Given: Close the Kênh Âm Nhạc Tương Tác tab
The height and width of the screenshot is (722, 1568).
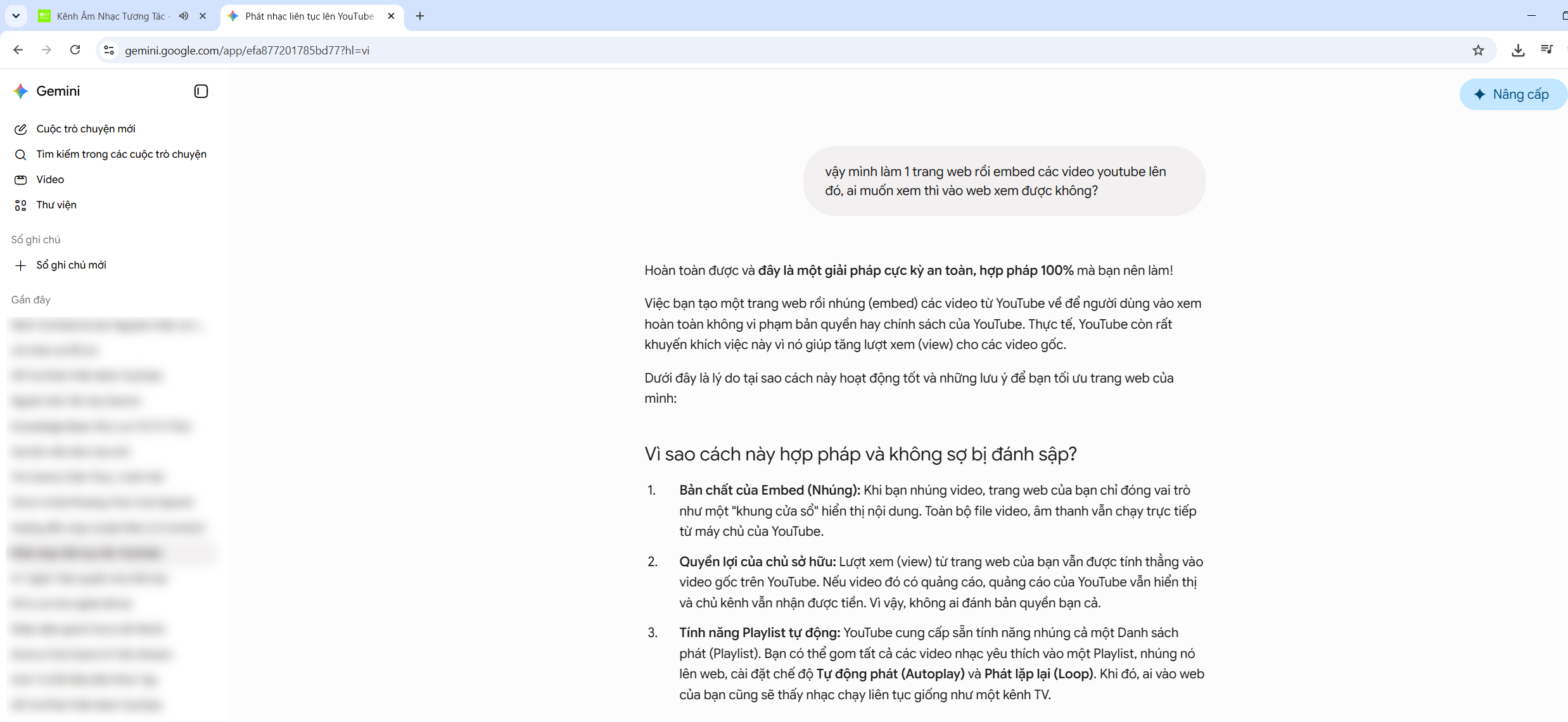Looking at the screenshot, I should (x=203, y=16).
